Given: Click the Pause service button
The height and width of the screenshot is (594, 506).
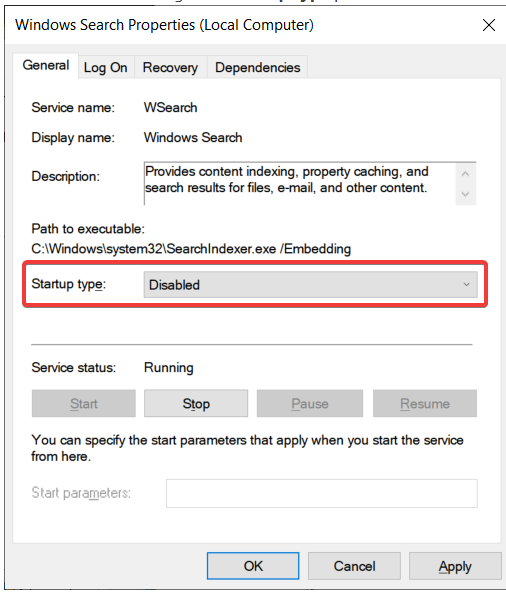Looking at the screenshot, I should click(x=310, y=403).
